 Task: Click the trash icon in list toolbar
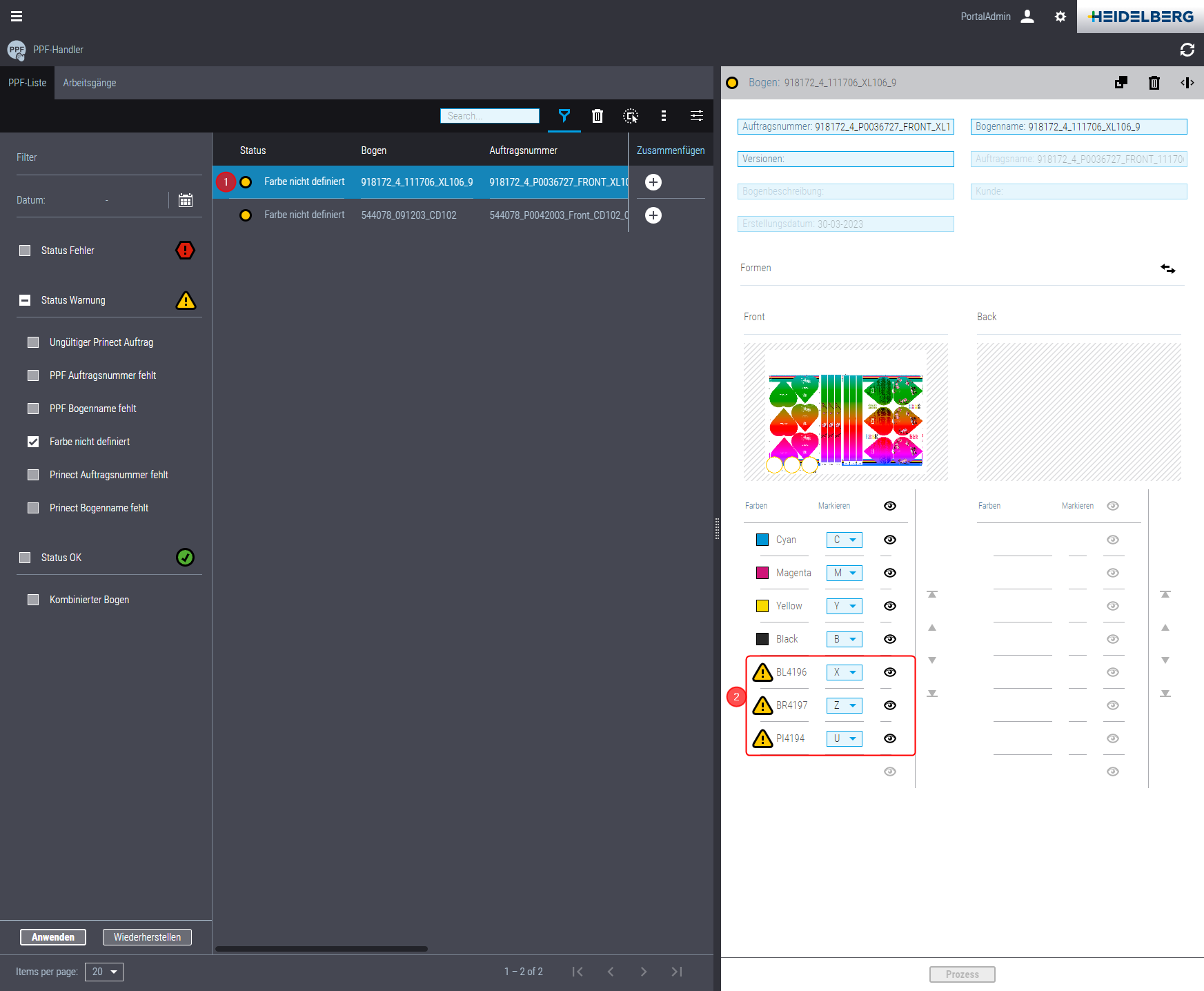pos(598,116)
